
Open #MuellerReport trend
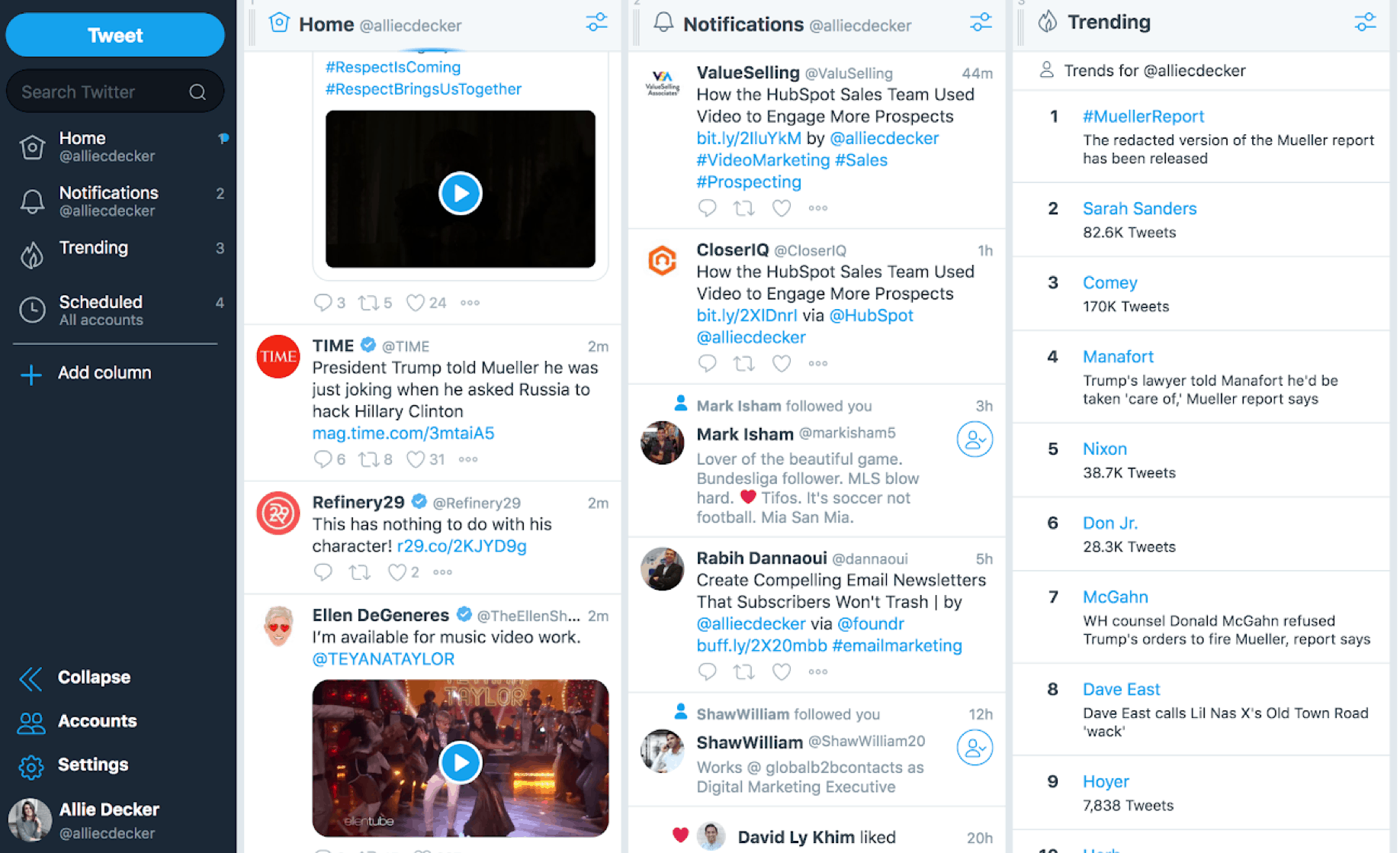1143,117
